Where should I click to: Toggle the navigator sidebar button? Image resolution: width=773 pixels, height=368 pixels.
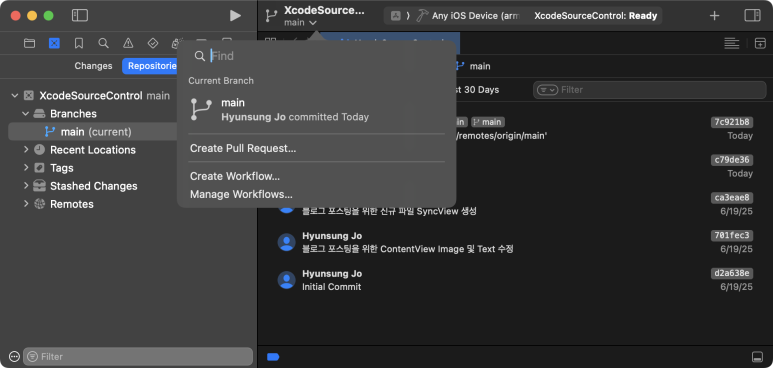(x=80, y=15)
